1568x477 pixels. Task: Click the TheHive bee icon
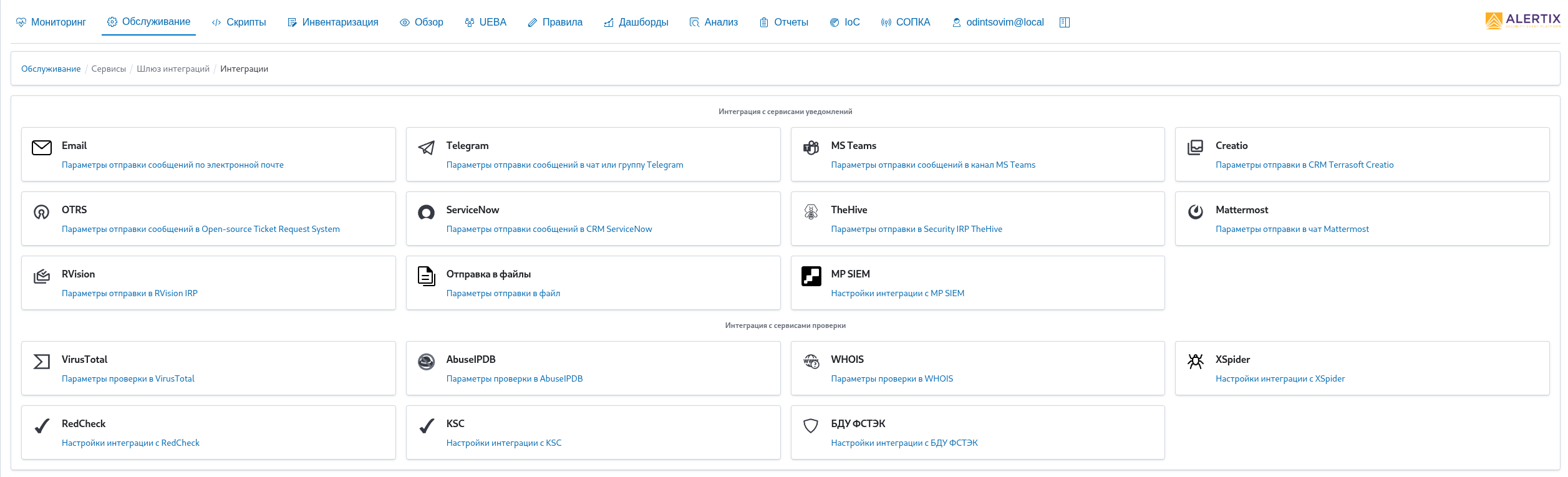pyautogui.click(x=811, y=212)
